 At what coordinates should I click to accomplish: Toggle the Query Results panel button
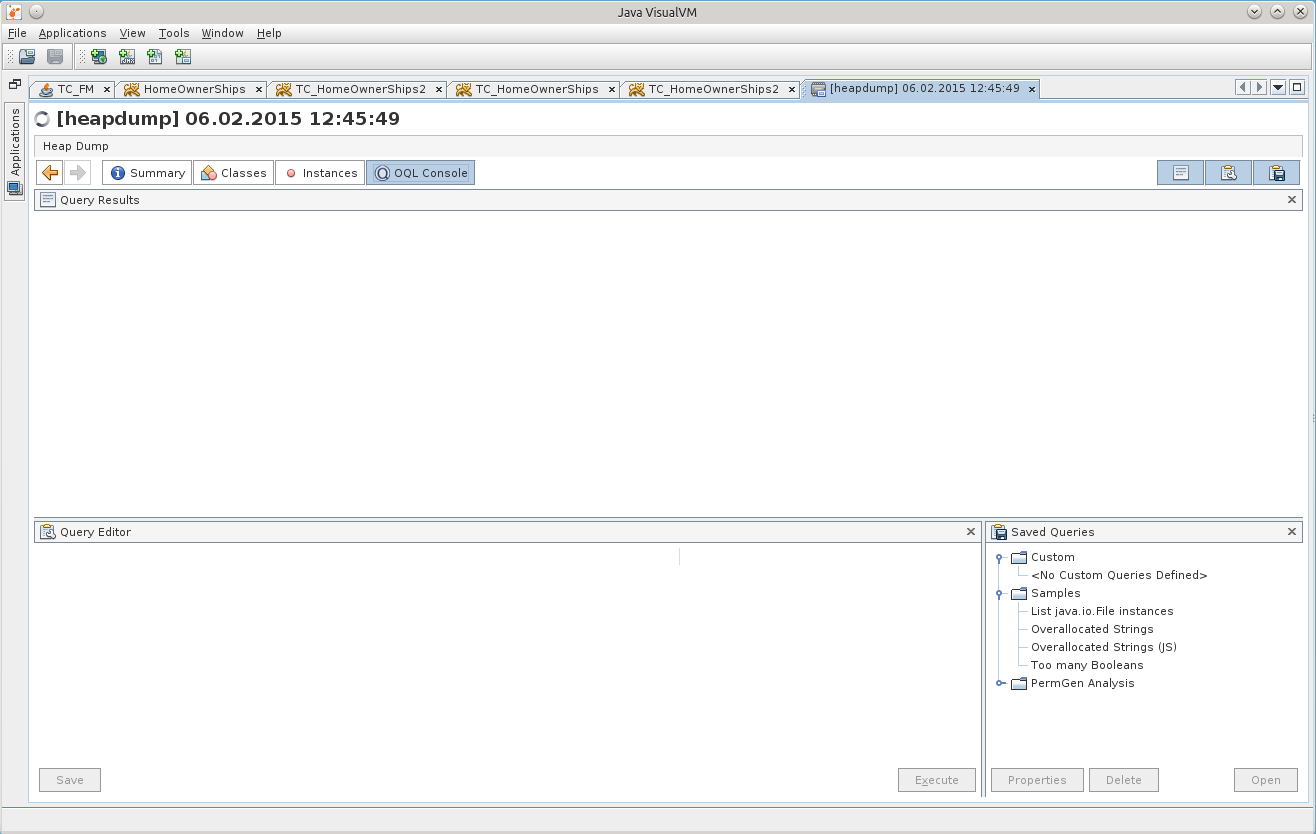coord(1180,173)
